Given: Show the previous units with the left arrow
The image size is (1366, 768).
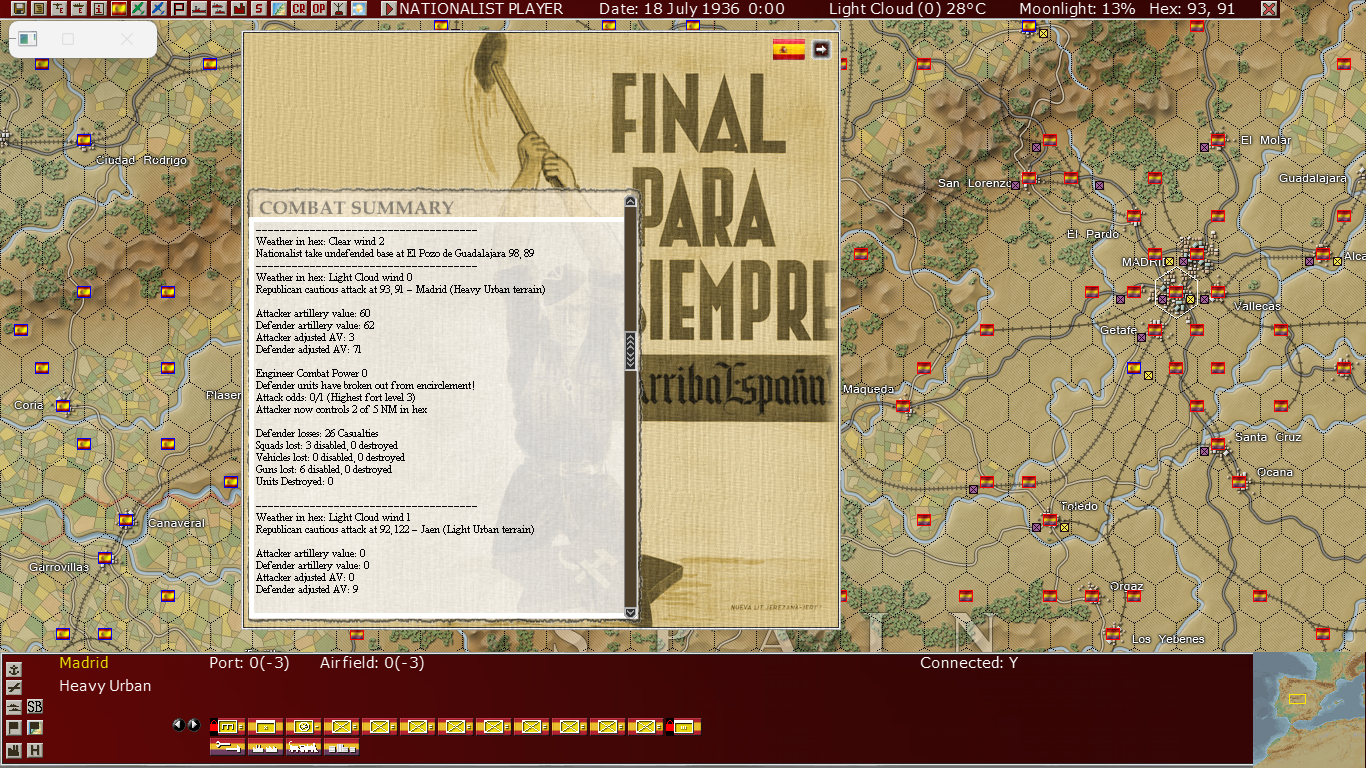Looking at the screenshot, I should click(179, 725).
